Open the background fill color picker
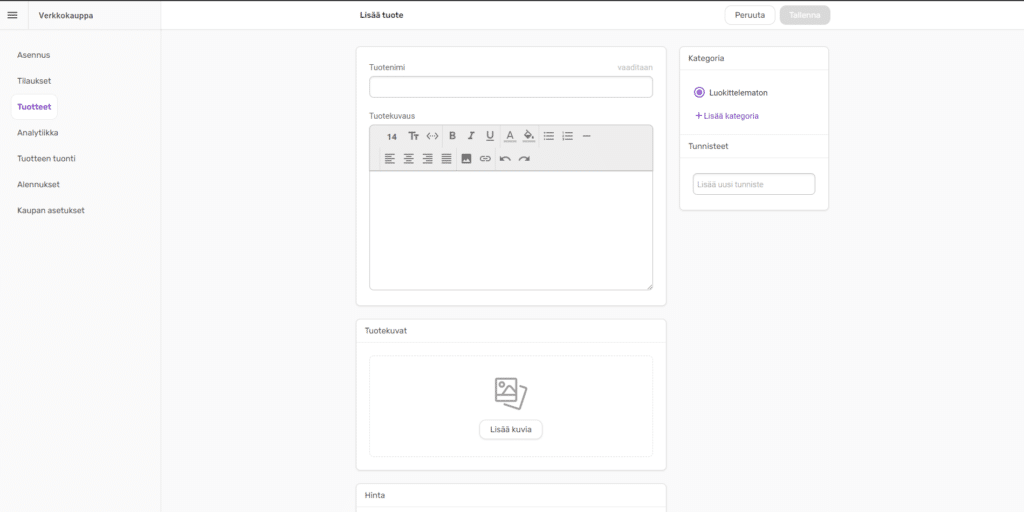 [x=529, y=136]
